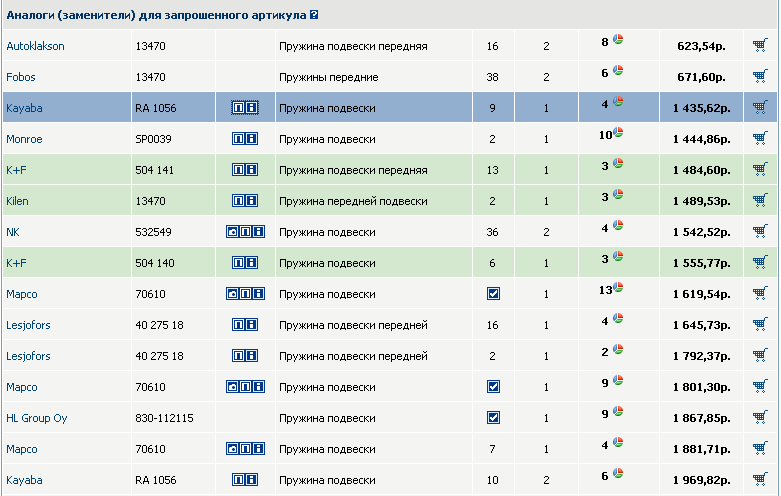
Task: Open the pie chart icon for Monroe SP0039
Action: (x=618, y=132)
